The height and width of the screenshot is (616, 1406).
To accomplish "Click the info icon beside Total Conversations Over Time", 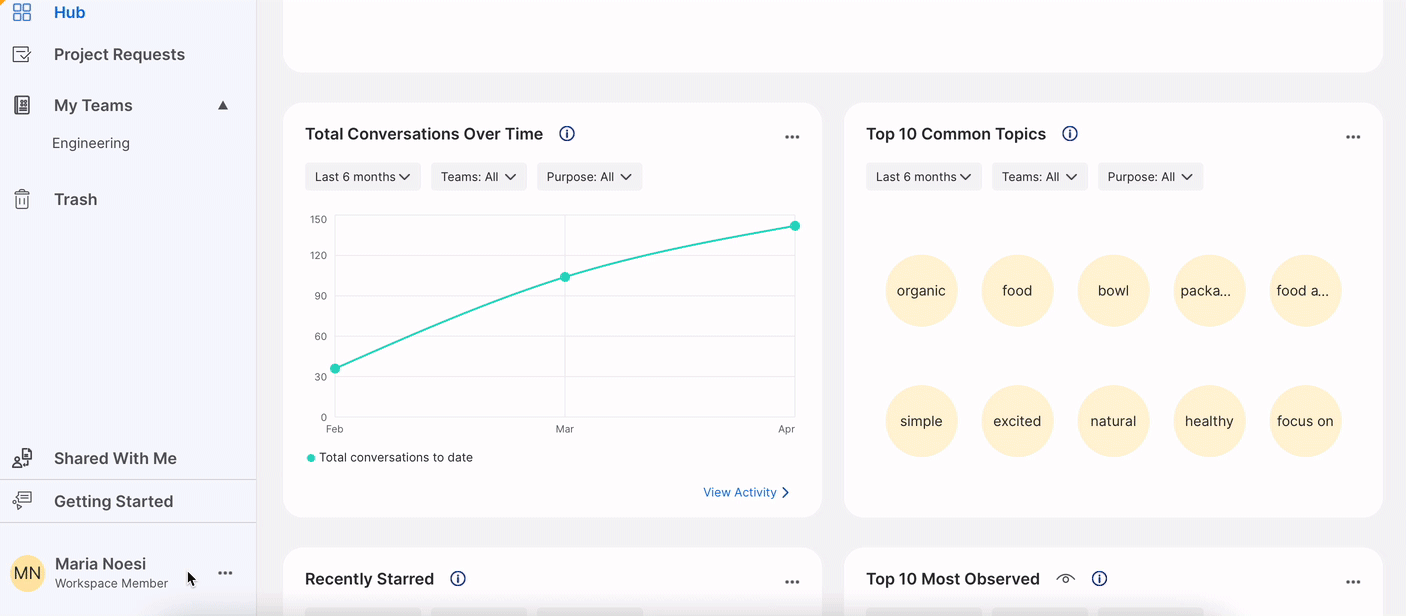I will coord(567,134).
